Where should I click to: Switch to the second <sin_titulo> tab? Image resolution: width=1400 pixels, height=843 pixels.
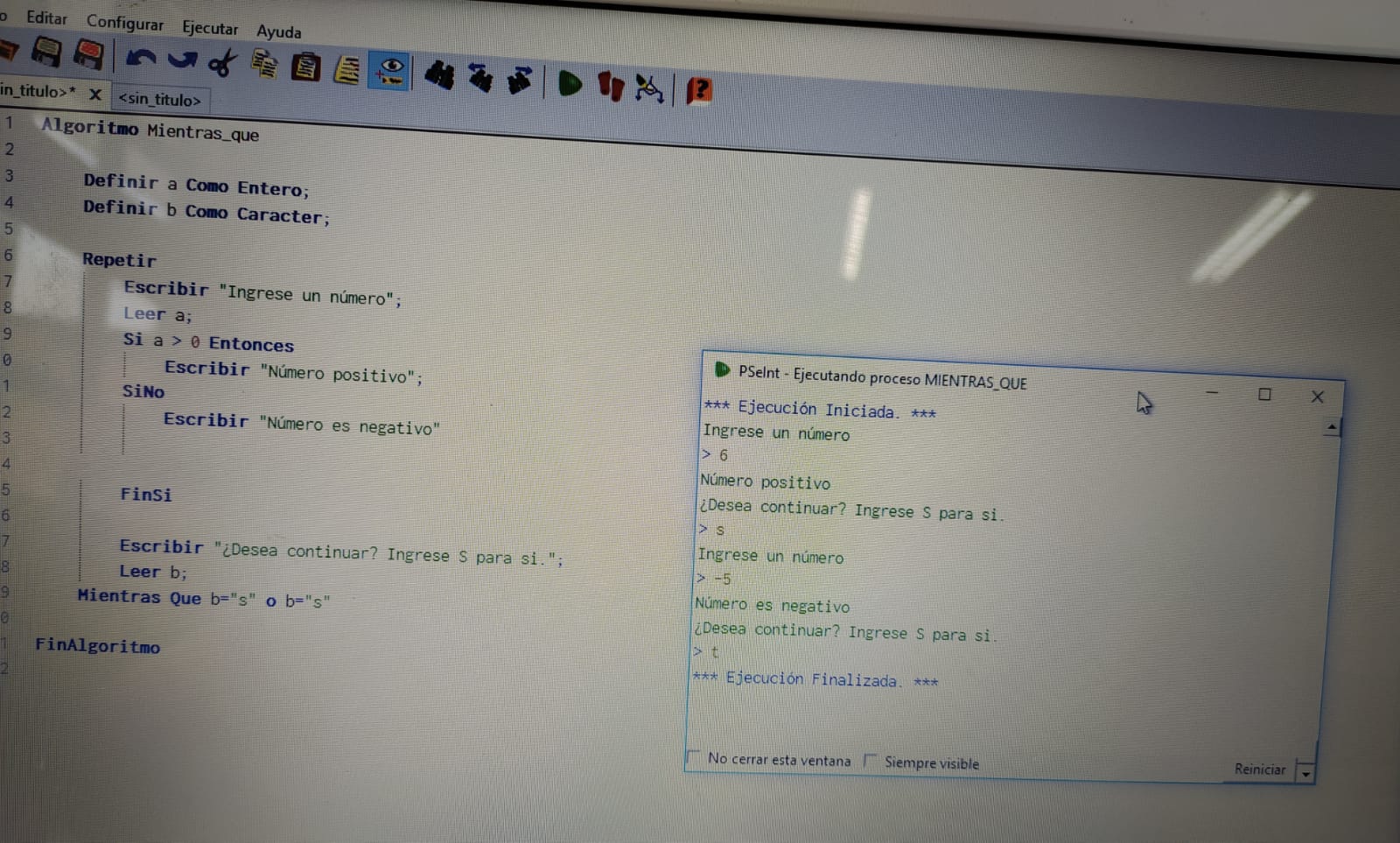pos(160,100)
